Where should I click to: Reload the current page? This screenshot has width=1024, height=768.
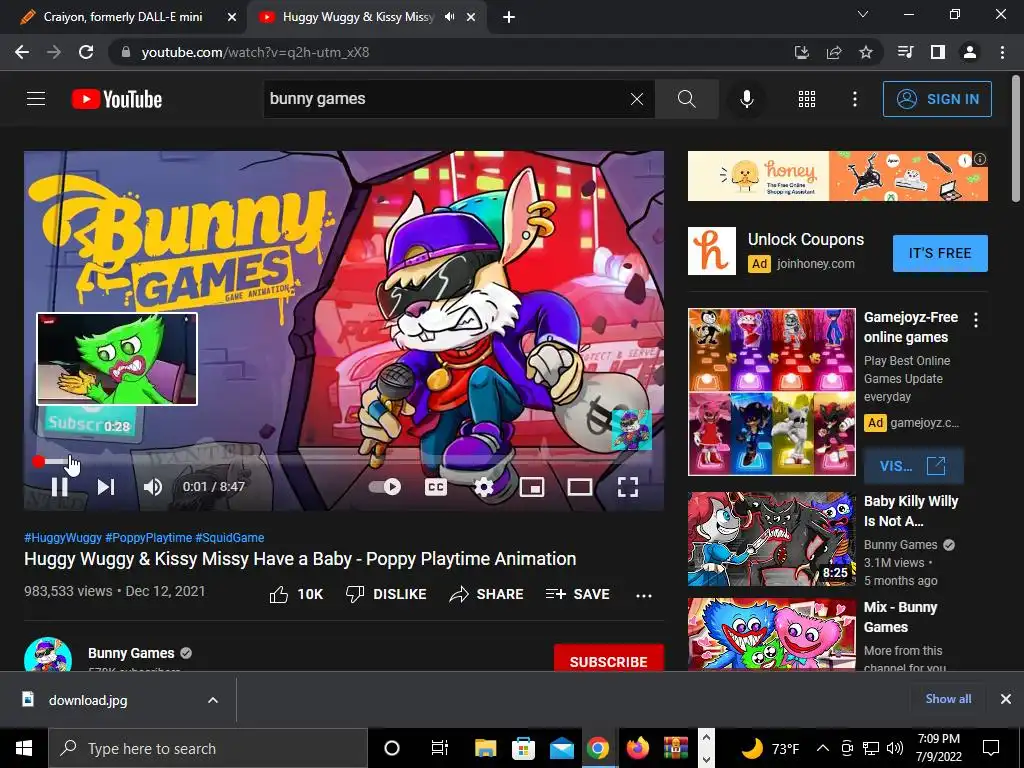[86, 52]
